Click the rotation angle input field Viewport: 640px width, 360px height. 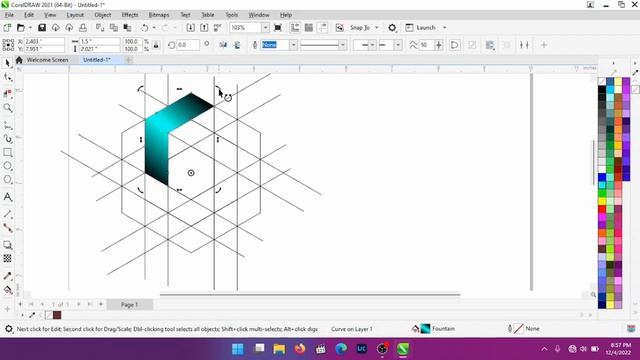pyautogui.click(x=188, y=45)
